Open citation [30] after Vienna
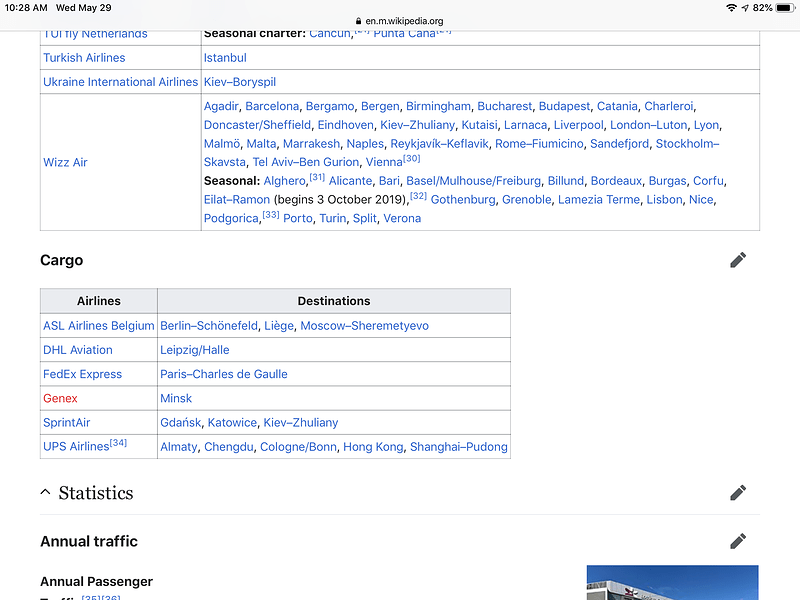The height and width of the screenshot is (600, 800). (x=412, y=159)
